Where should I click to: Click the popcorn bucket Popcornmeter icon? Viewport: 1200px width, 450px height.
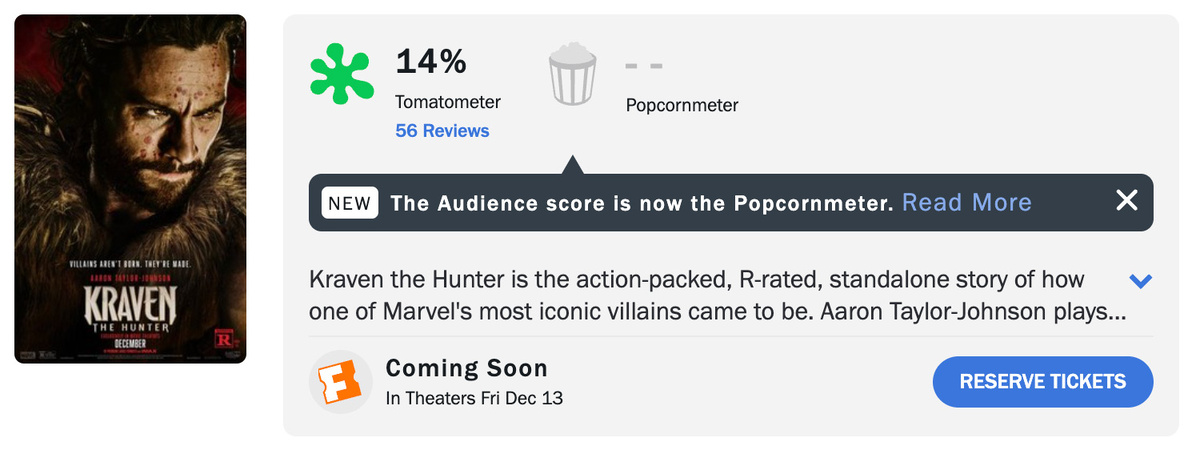pos(573,75)
